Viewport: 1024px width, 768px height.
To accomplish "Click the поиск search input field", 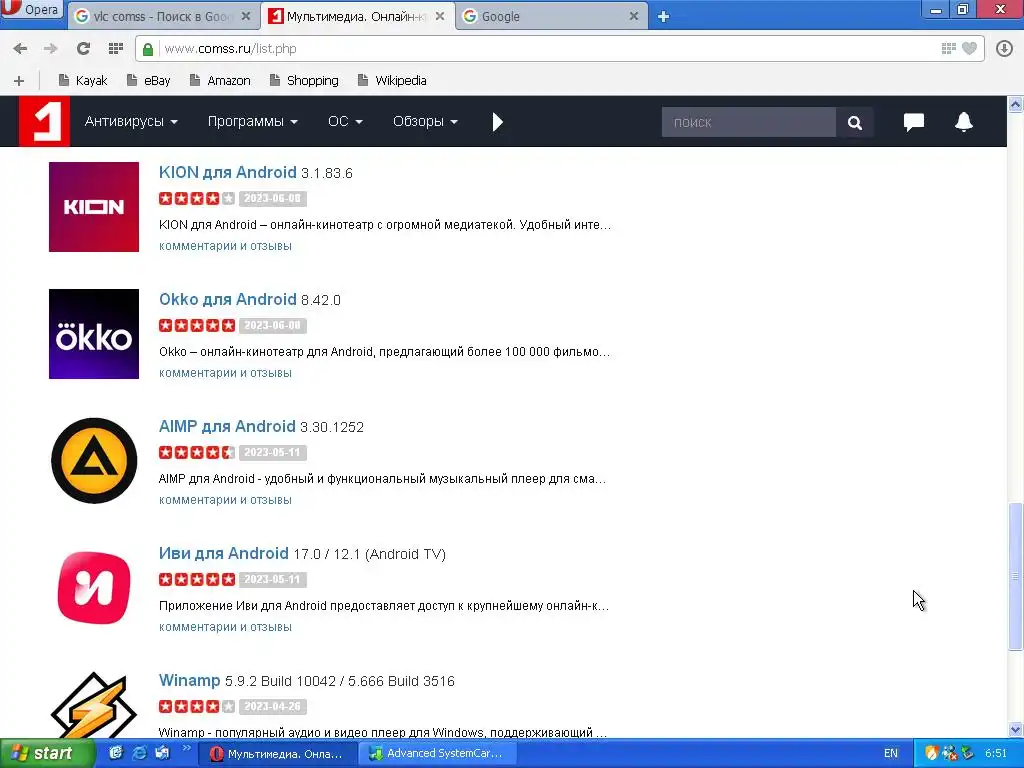I will (748, 122).
